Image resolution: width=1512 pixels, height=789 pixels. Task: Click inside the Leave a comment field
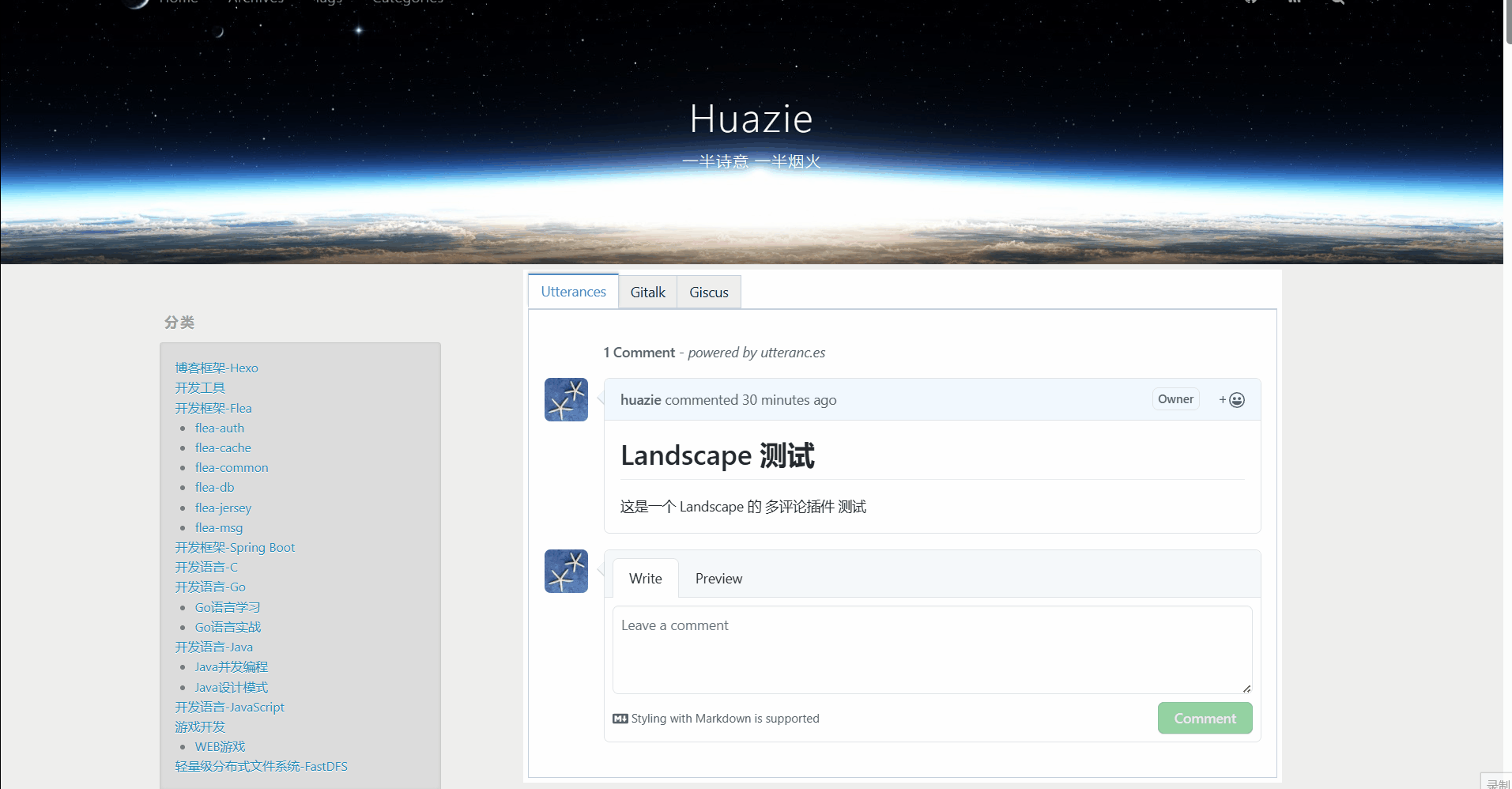tap(931, 648)
